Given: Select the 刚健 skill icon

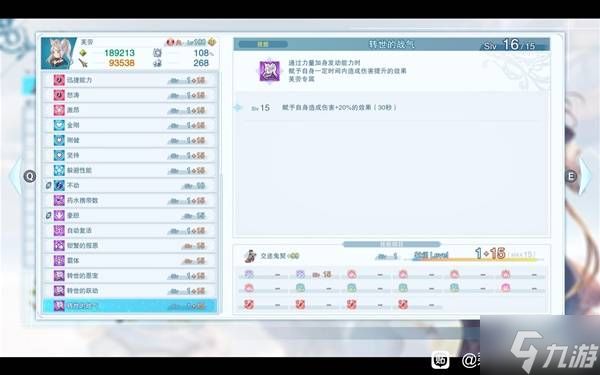Looking at the screenshot, I should pos(59,140).
